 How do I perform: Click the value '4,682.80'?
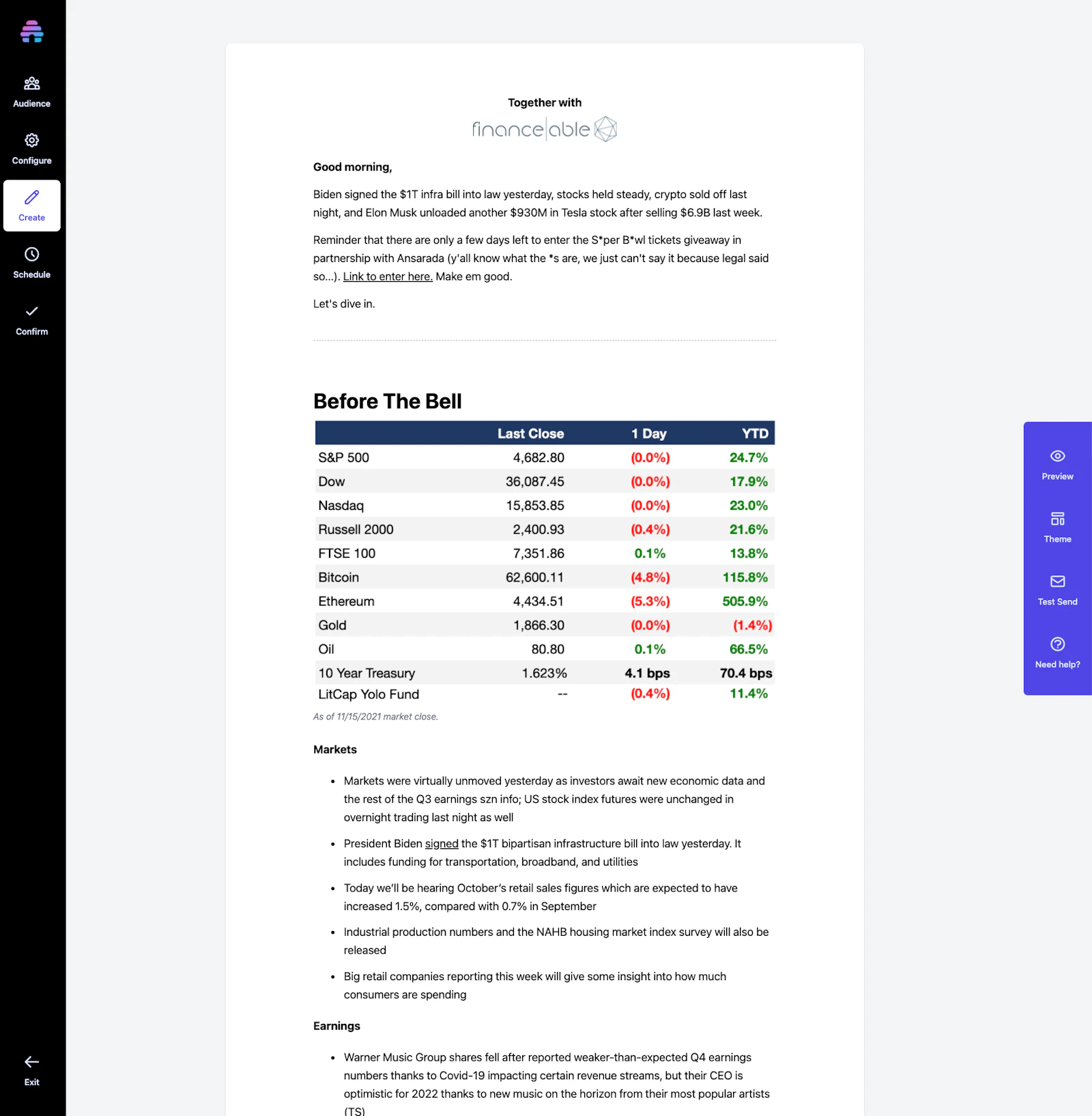[x=538, y=457]
